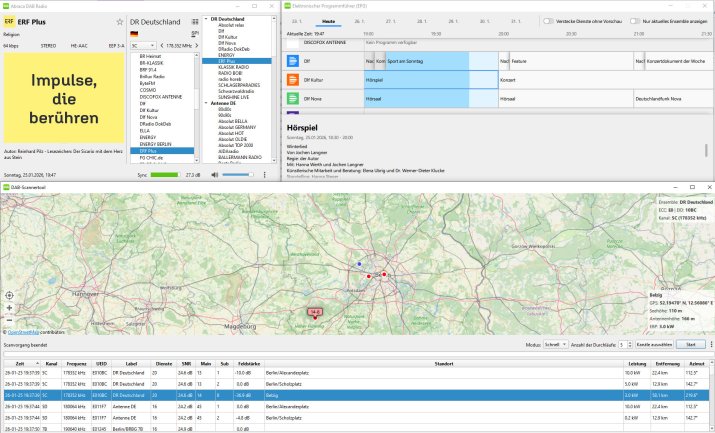Collapse the Antenne DE tree group
Screen dimensions: 715x433
pyautogui.click(x=206, y=102)
